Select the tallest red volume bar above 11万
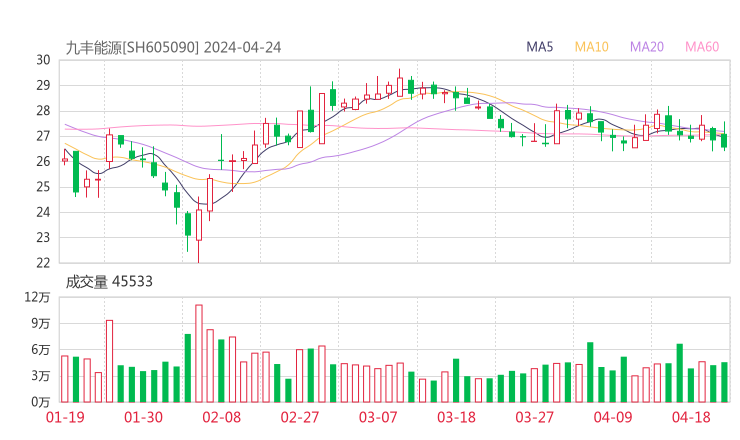Screen dimensions: 740x440 click(199, 354)
